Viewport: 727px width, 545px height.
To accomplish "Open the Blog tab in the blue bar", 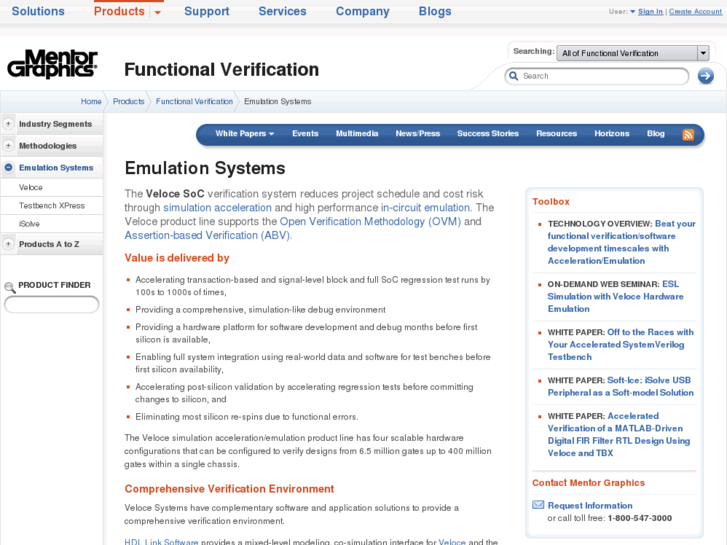I will pos(656,134).
